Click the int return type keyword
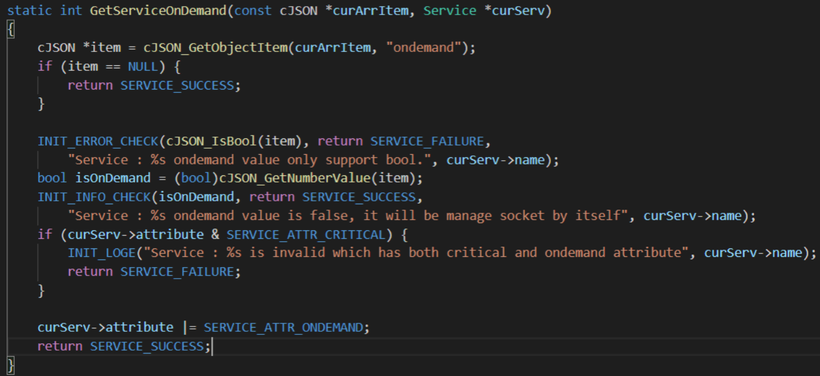 click(x=71, y=10)
